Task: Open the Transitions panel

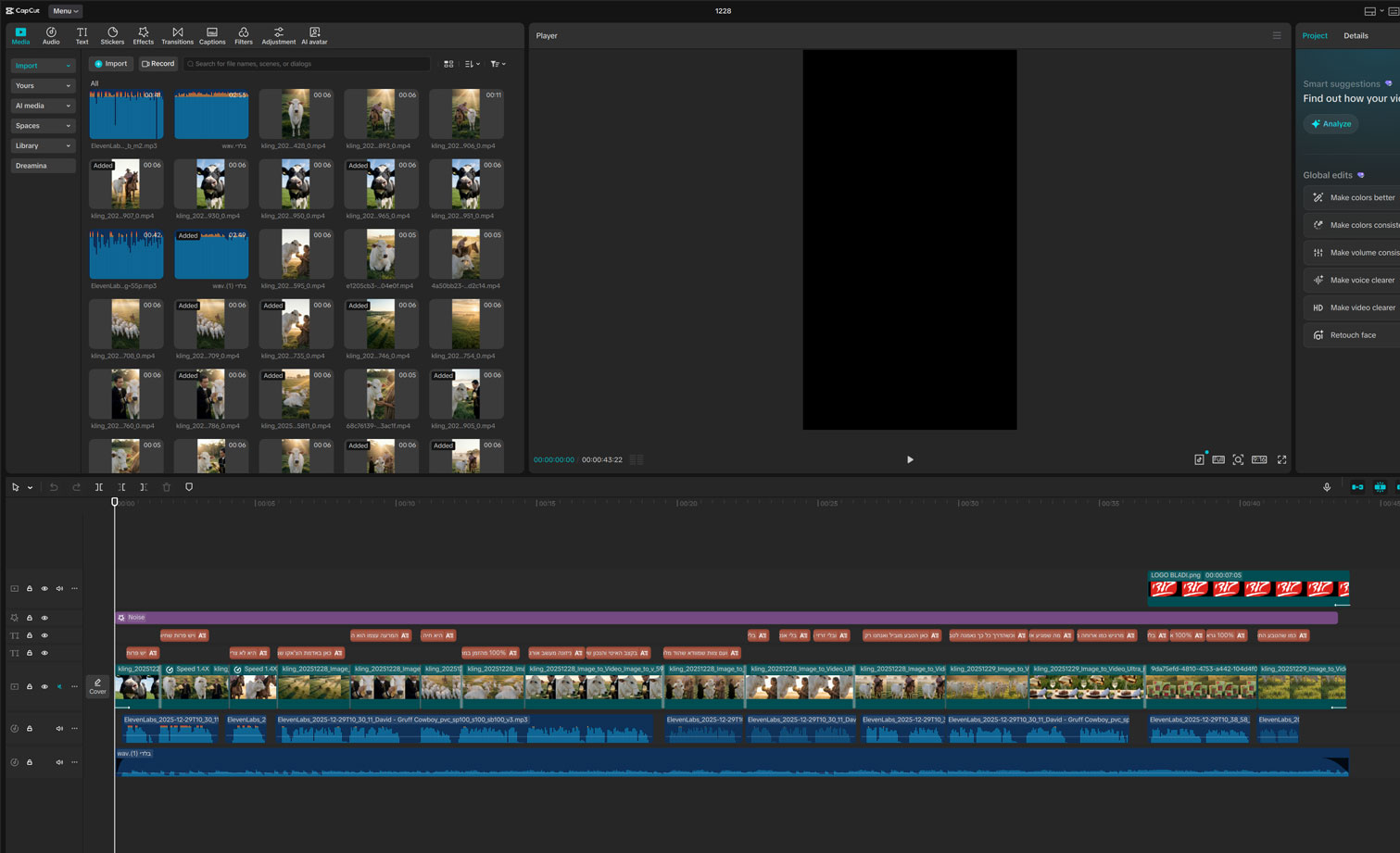Action: (x=177, y=35)
